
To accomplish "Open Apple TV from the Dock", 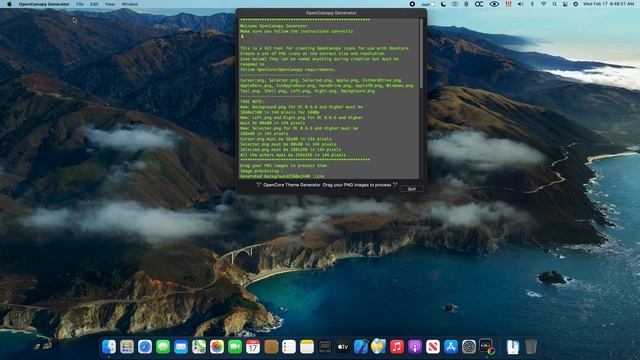I will (342, 347).
